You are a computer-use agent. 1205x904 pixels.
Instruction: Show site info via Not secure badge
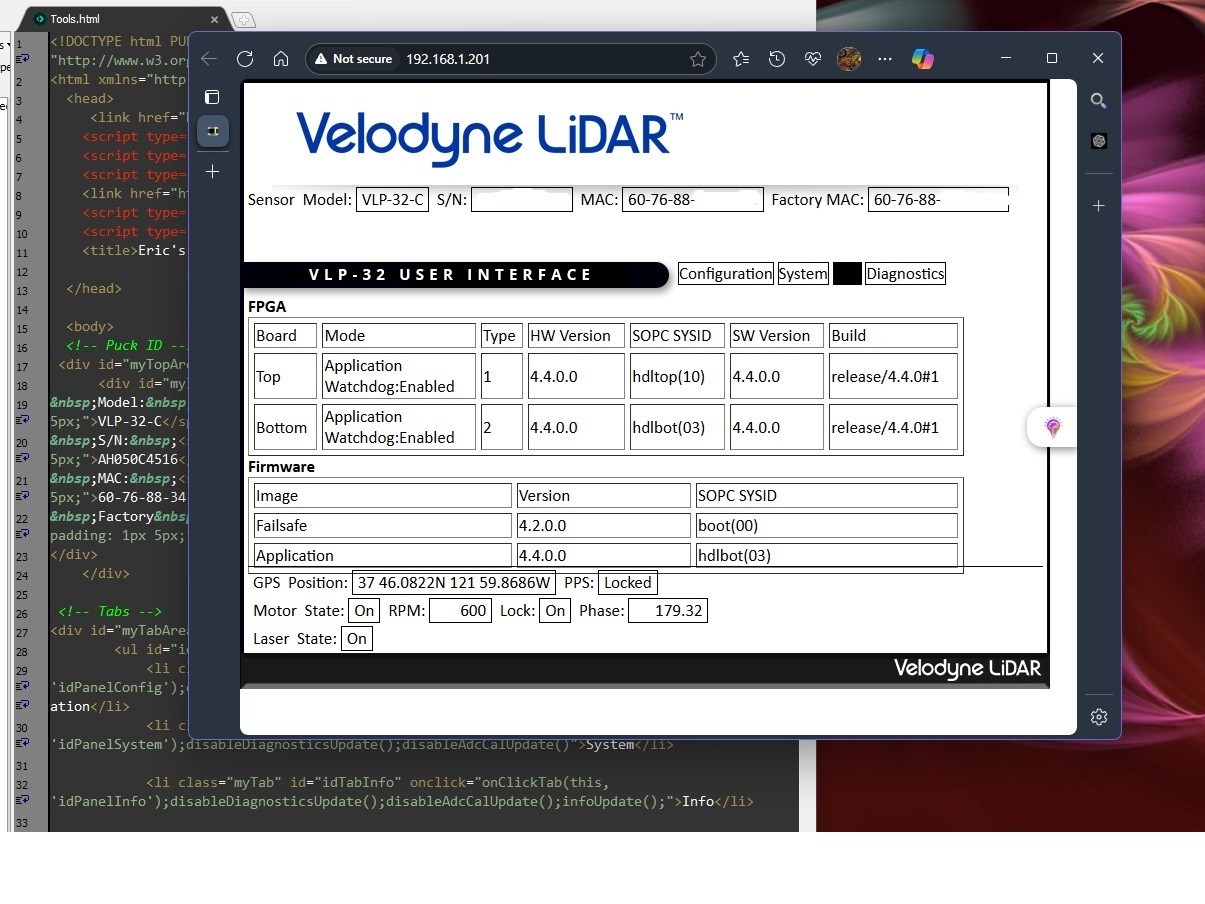point(353,59)
